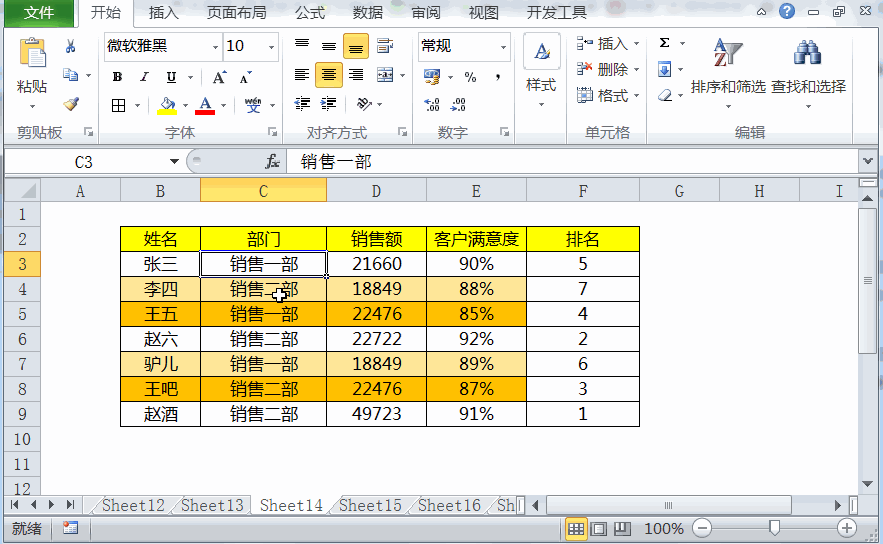Switch to the 插入 ribbon tab
Viewport: 883px width, 544px height.
coord(163,12)
